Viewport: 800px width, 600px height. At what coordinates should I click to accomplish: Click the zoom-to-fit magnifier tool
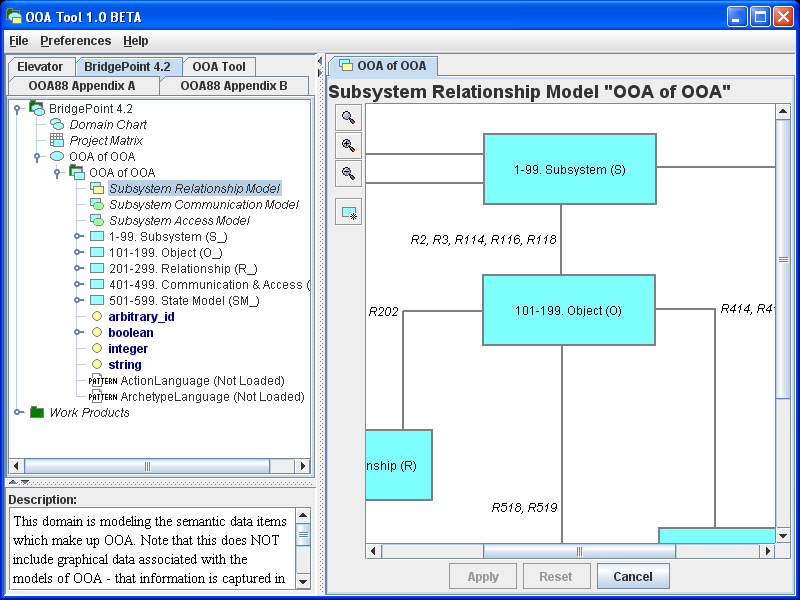348,117
